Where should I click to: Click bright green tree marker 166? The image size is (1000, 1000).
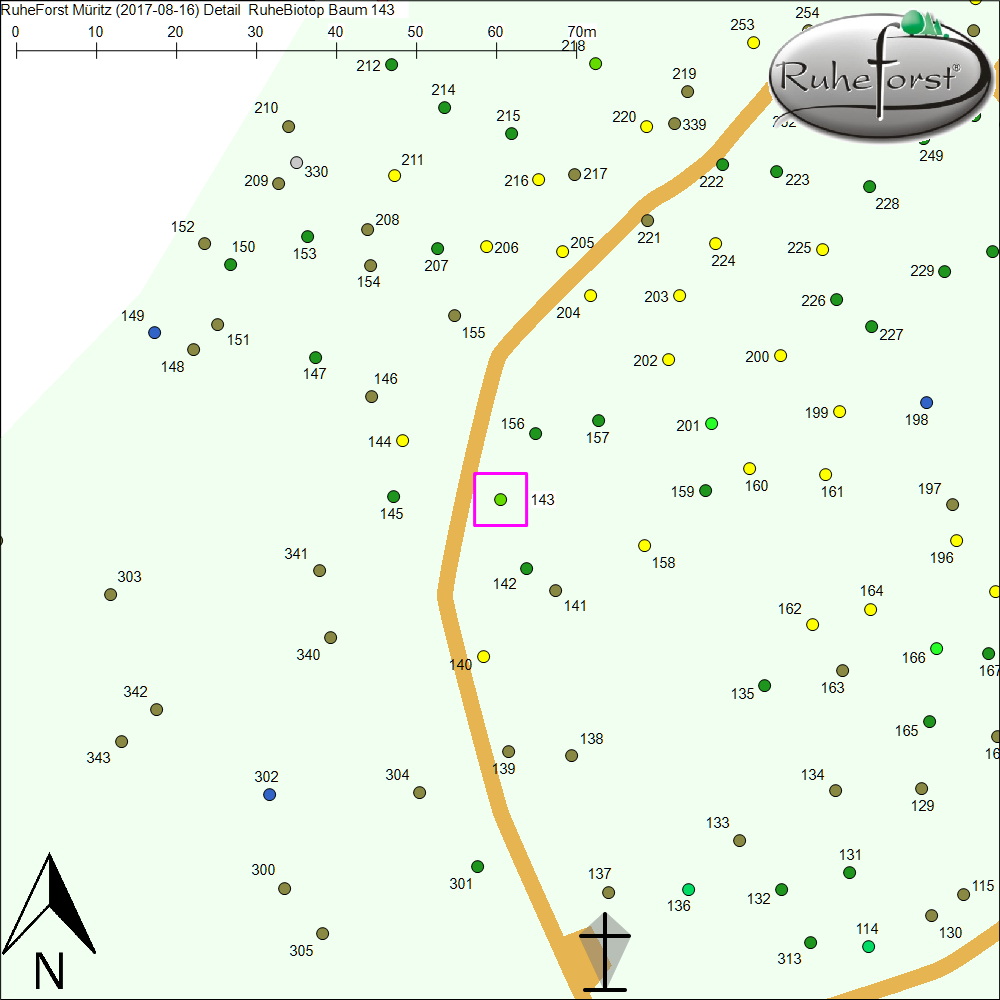click(x=936, y=648)
